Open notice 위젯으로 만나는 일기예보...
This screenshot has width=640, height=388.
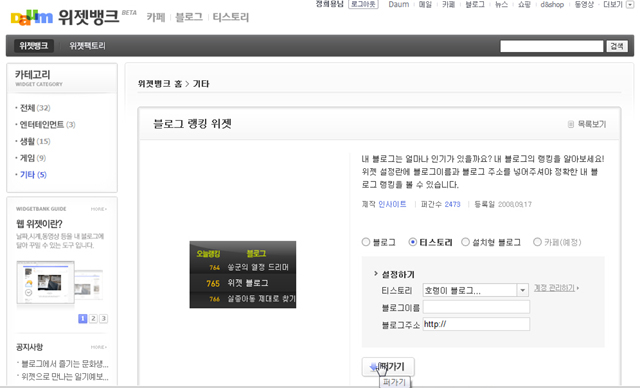coord(65,376)
